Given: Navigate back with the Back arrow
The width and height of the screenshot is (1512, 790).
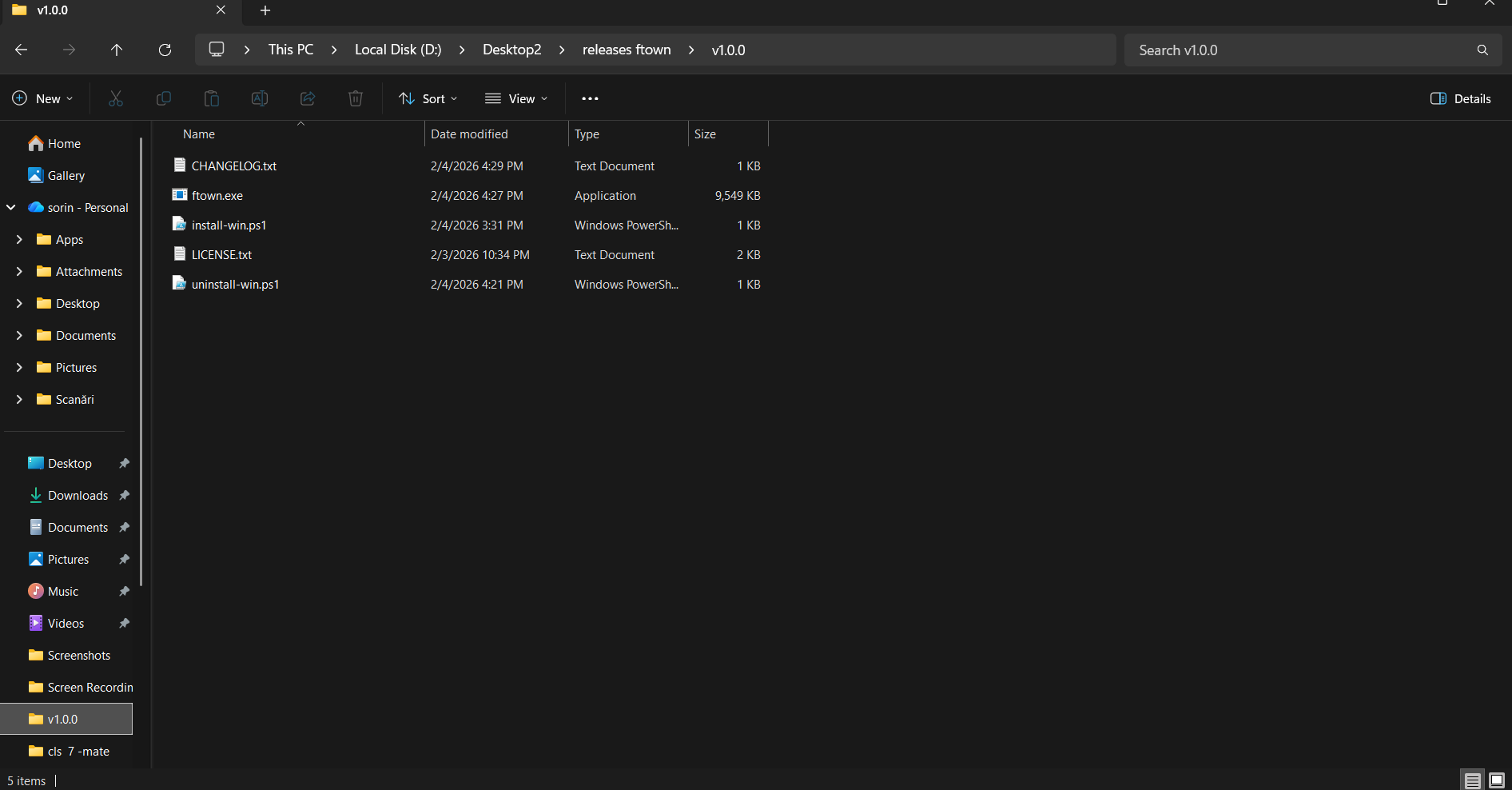Looking at the screenshot, I should point(22,50).
